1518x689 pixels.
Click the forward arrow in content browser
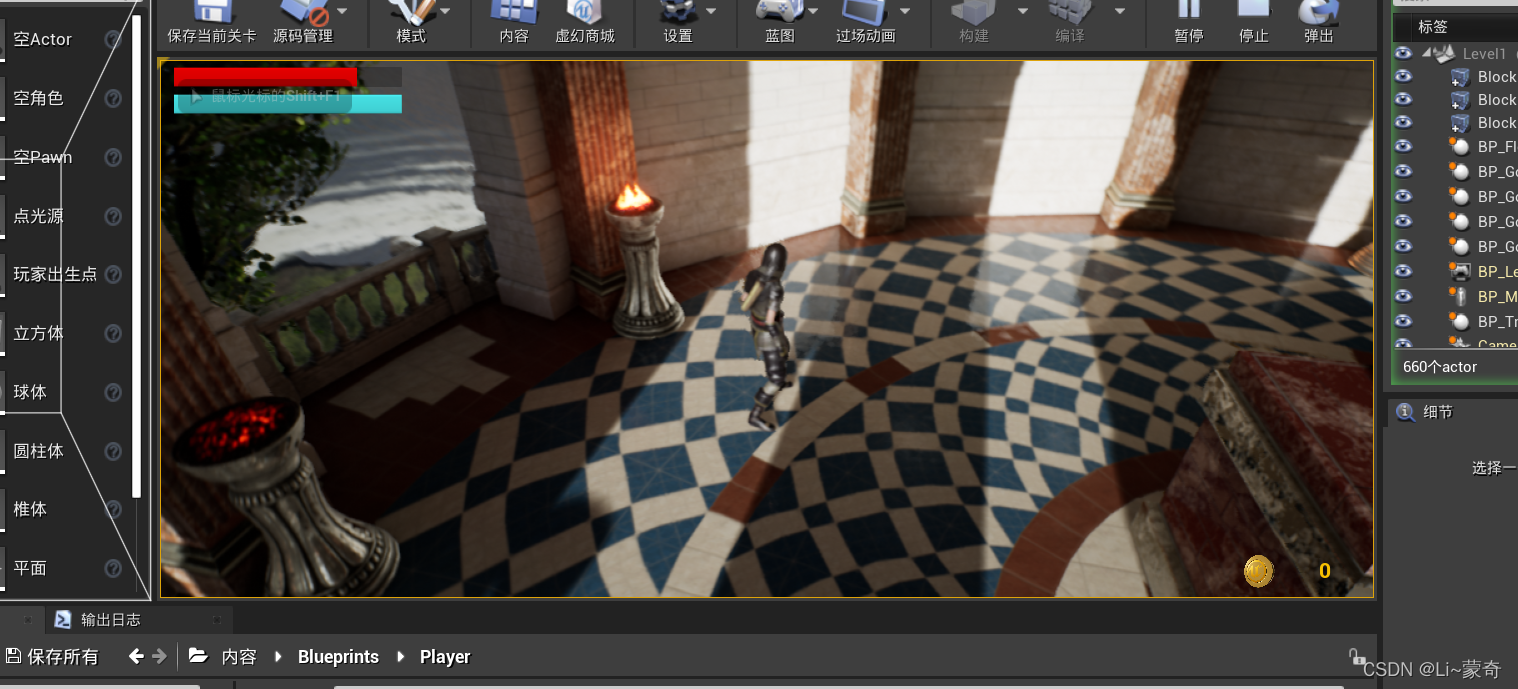pyautogui.click(x=160, y=656)
